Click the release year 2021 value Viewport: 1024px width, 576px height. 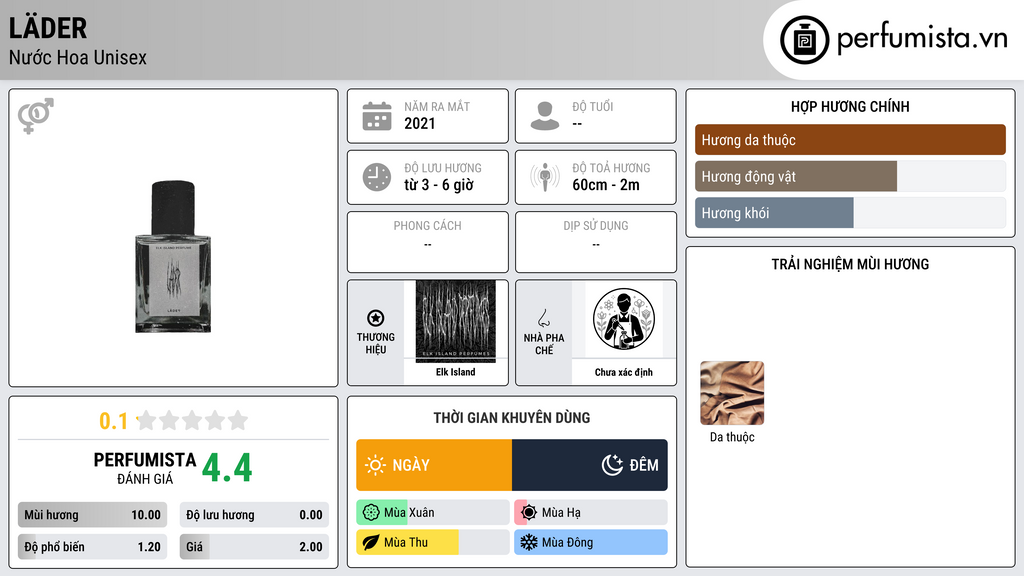click(419, 123)
